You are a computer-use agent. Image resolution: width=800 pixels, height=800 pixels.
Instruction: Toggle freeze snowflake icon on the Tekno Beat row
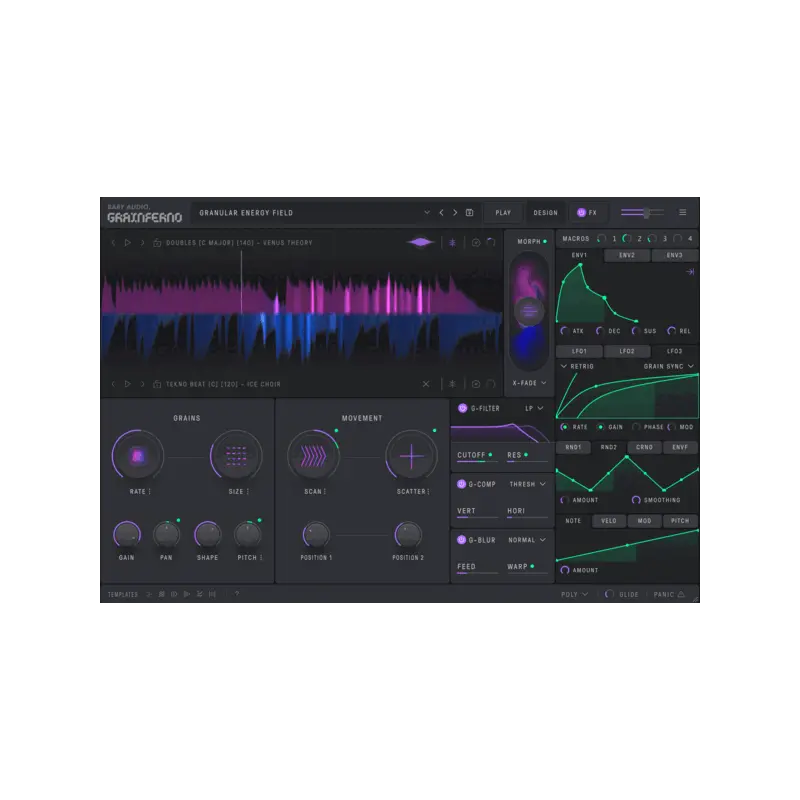(x=452, y=384)
